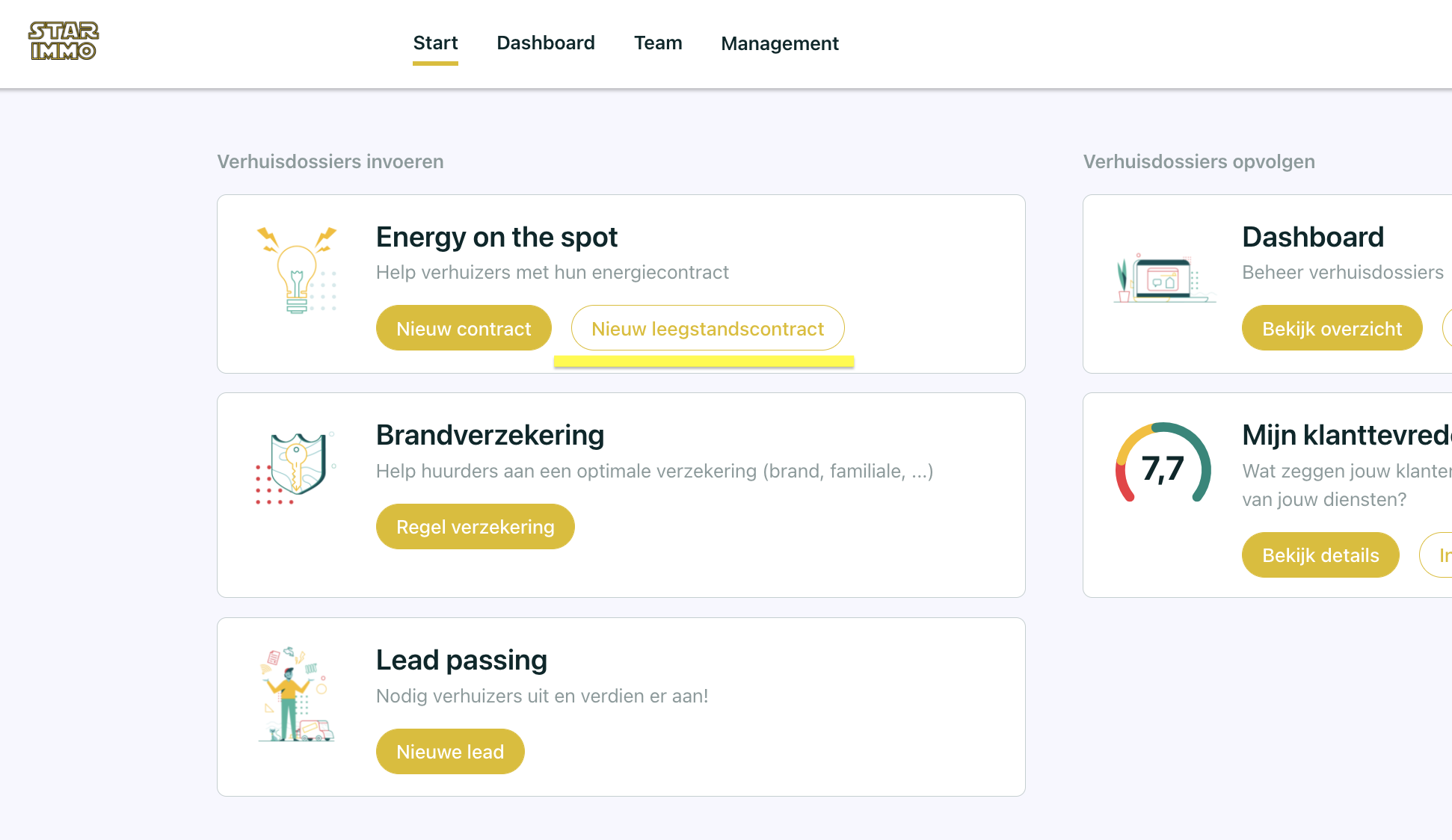Click the light bulb energy icon
Image resolution: width=1452 pixels, height=840 pixels.
tap(297, 271)
